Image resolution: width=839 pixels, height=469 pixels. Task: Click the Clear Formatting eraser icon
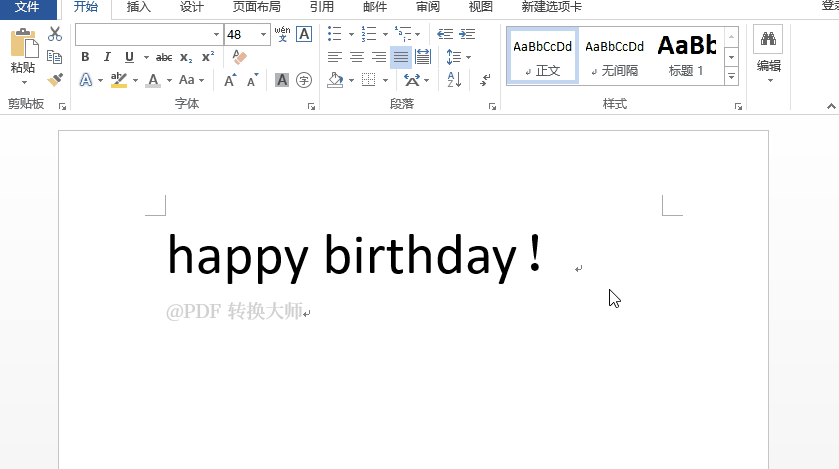pos(239,57)
